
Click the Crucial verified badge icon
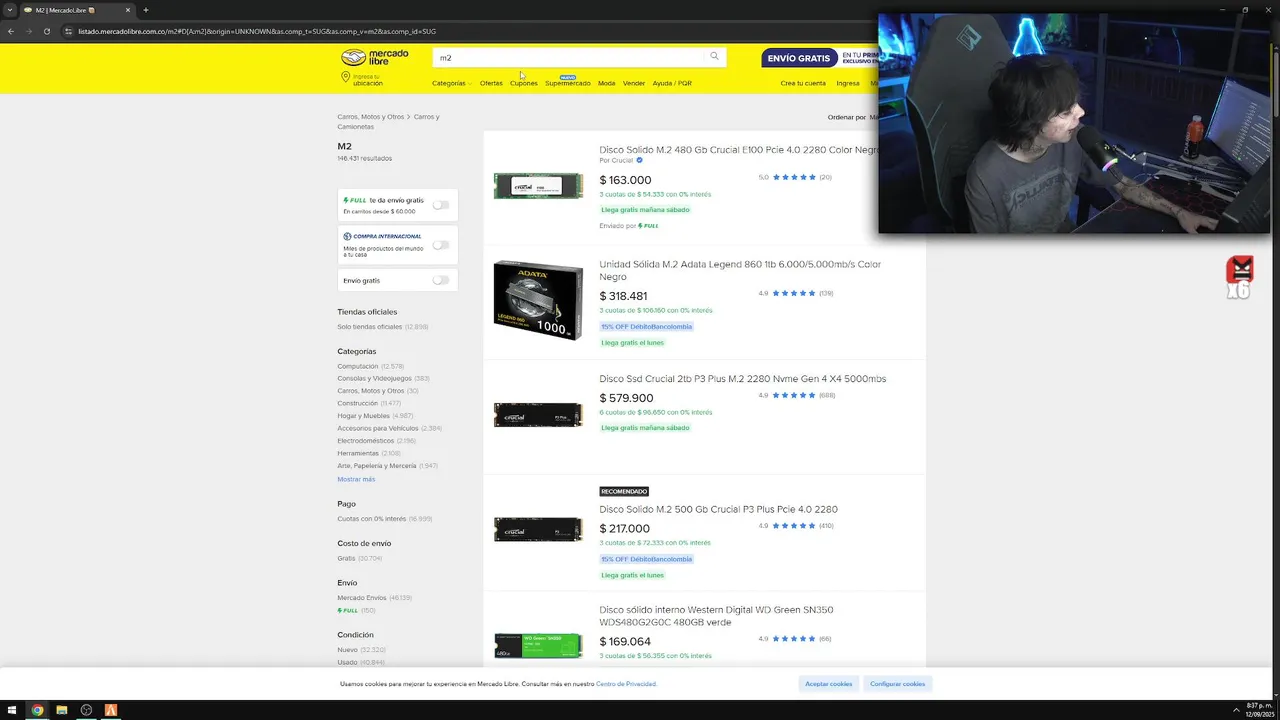[639, 160]
